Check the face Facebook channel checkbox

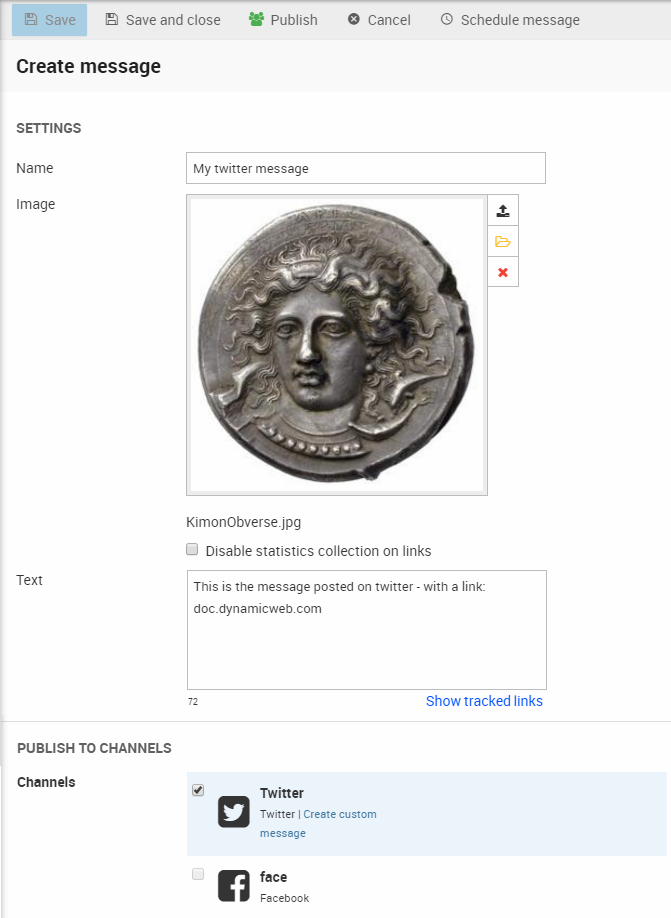point(198,874)
